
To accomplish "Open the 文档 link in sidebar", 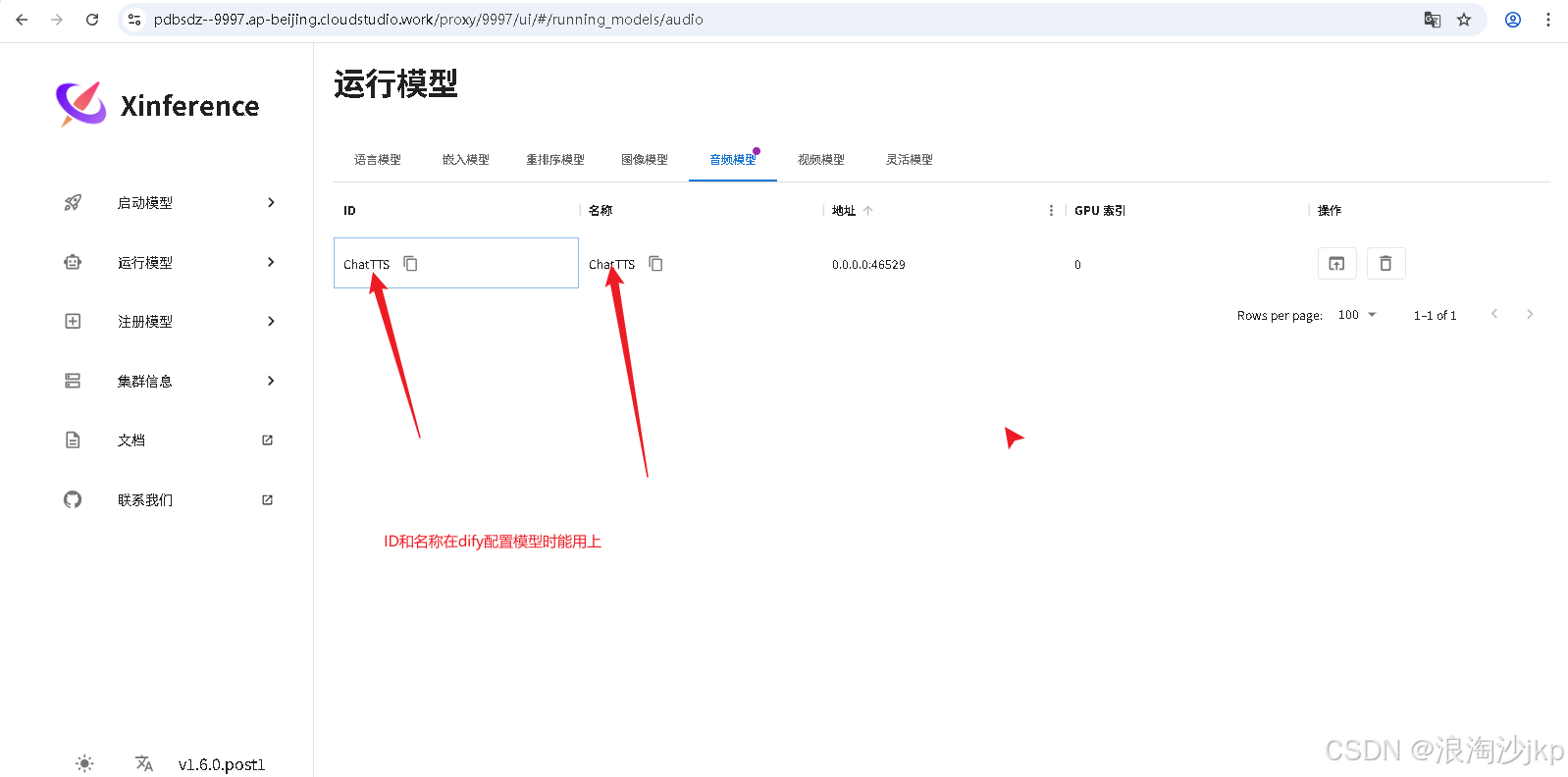I will [131, 440].
